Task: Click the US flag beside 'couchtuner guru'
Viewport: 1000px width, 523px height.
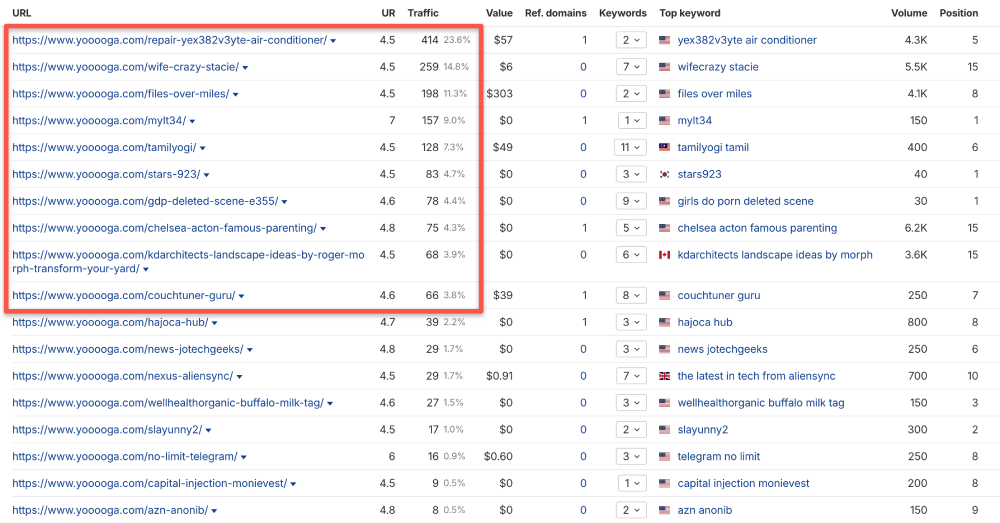Action: click(x=665, y=295)
